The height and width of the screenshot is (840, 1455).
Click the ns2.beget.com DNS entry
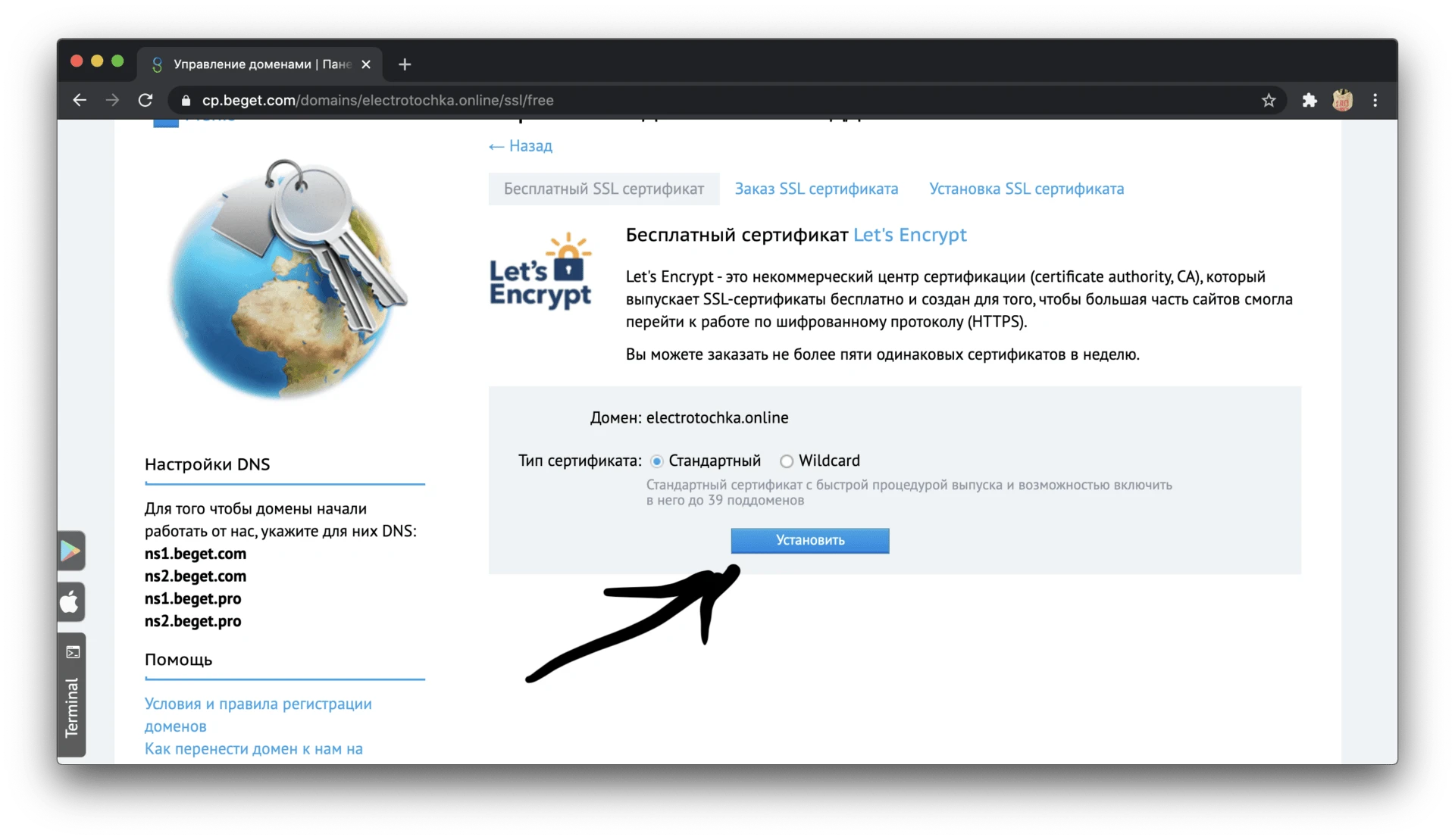pos(196,576)
